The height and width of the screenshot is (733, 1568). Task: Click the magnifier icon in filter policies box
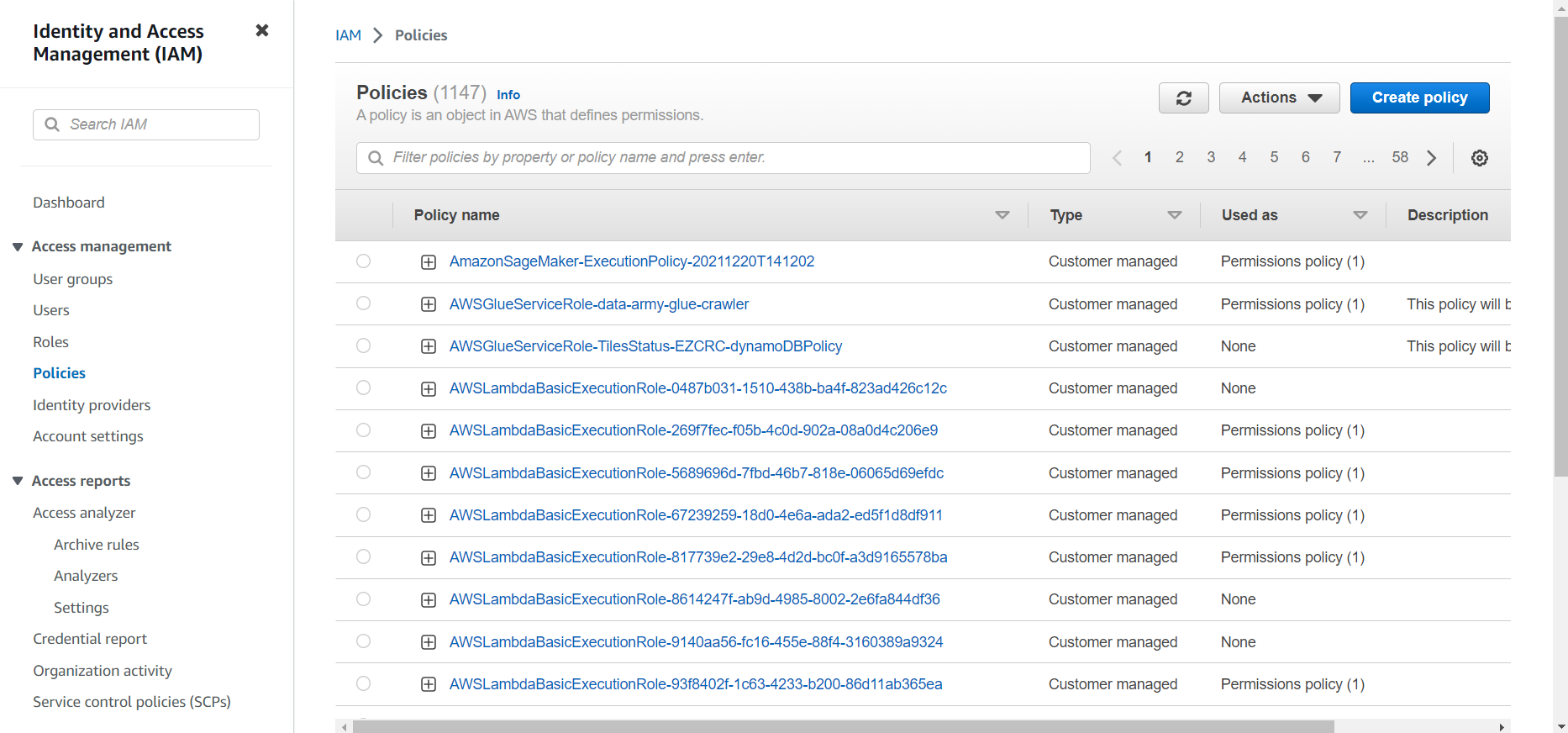click(x=376, y=158)
